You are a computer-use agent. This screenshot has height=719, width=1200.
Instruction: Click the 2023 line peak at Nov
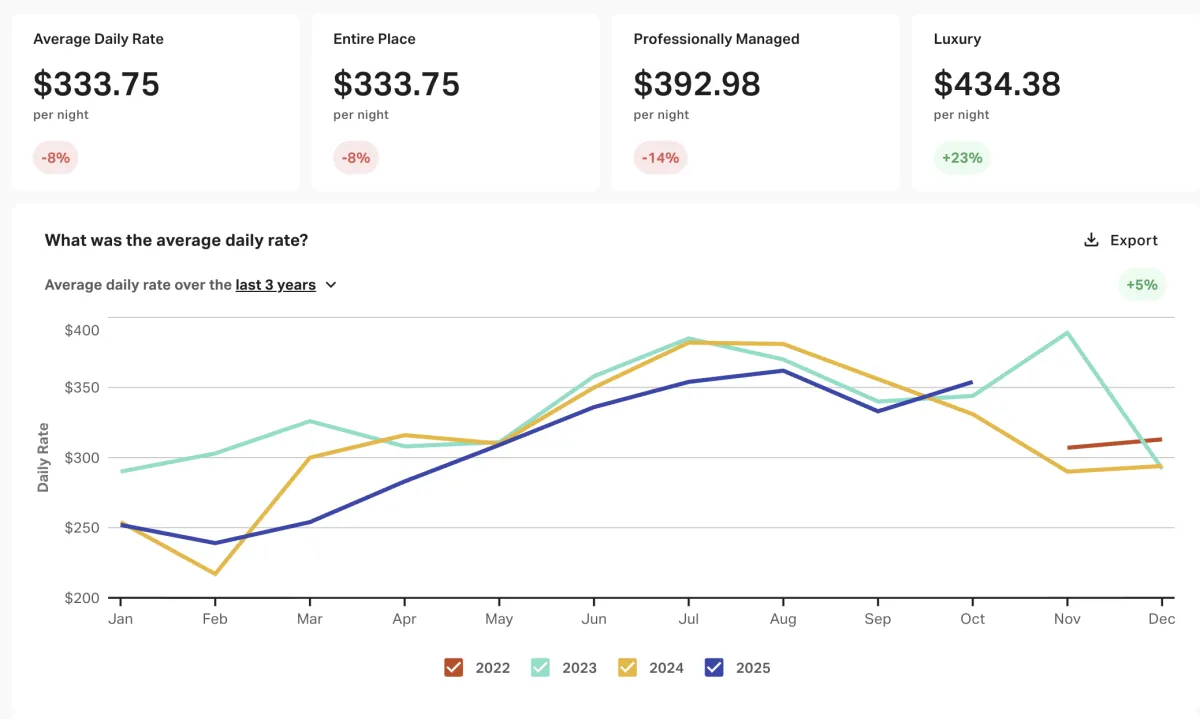[1067, 333]
